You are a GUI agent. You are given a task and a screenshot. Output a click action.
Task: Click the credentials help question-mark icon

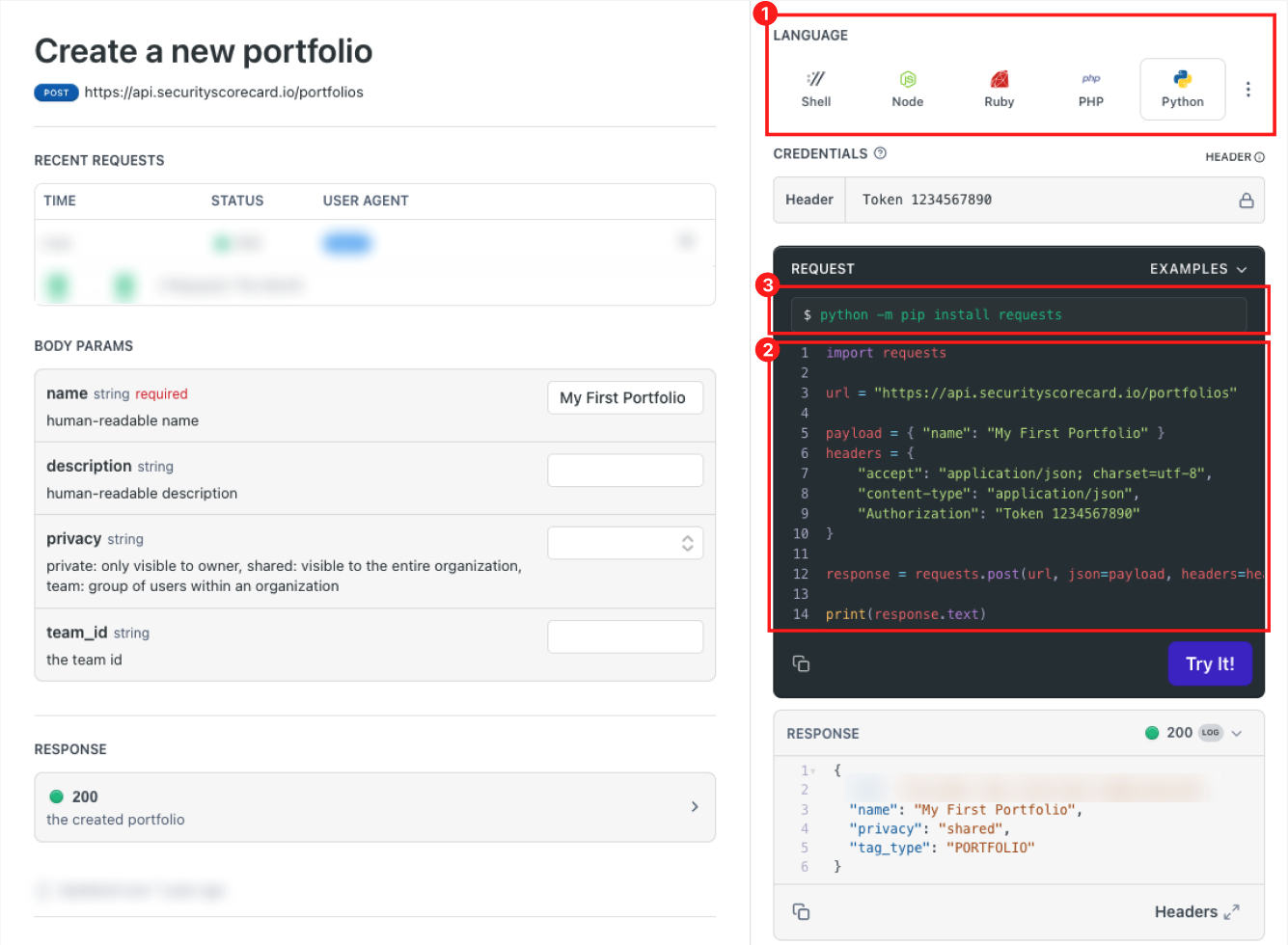(880, 153)
